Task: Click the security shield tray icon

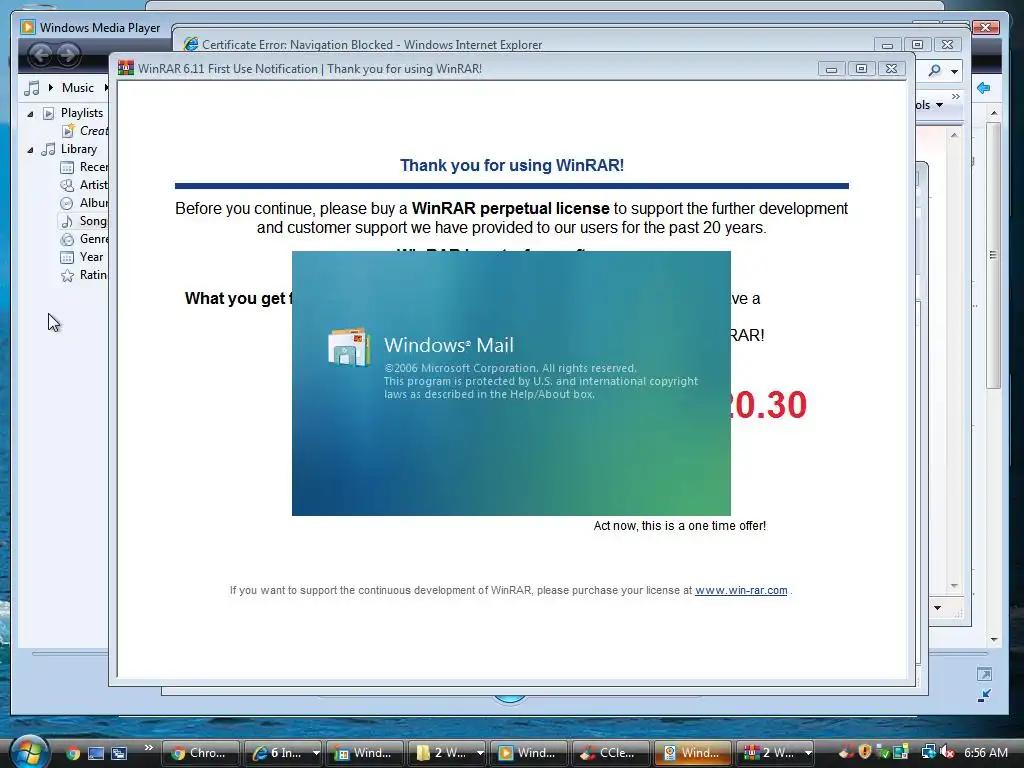Action: pyautogui.click(x=865, y=752)
